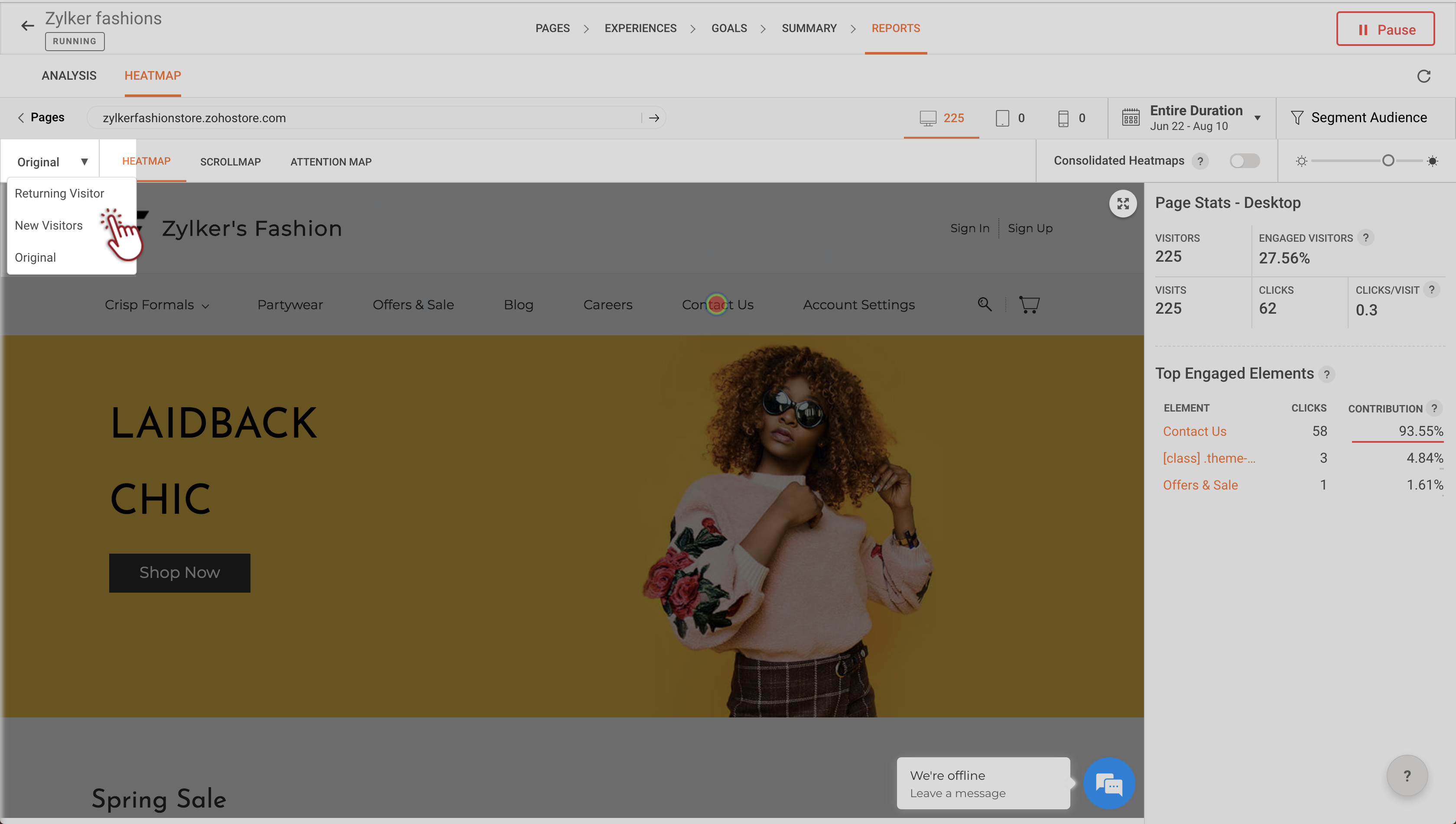Choose New Visitors from the dropdown list
Screen dimensions: 1456x824
click(49, 225)
